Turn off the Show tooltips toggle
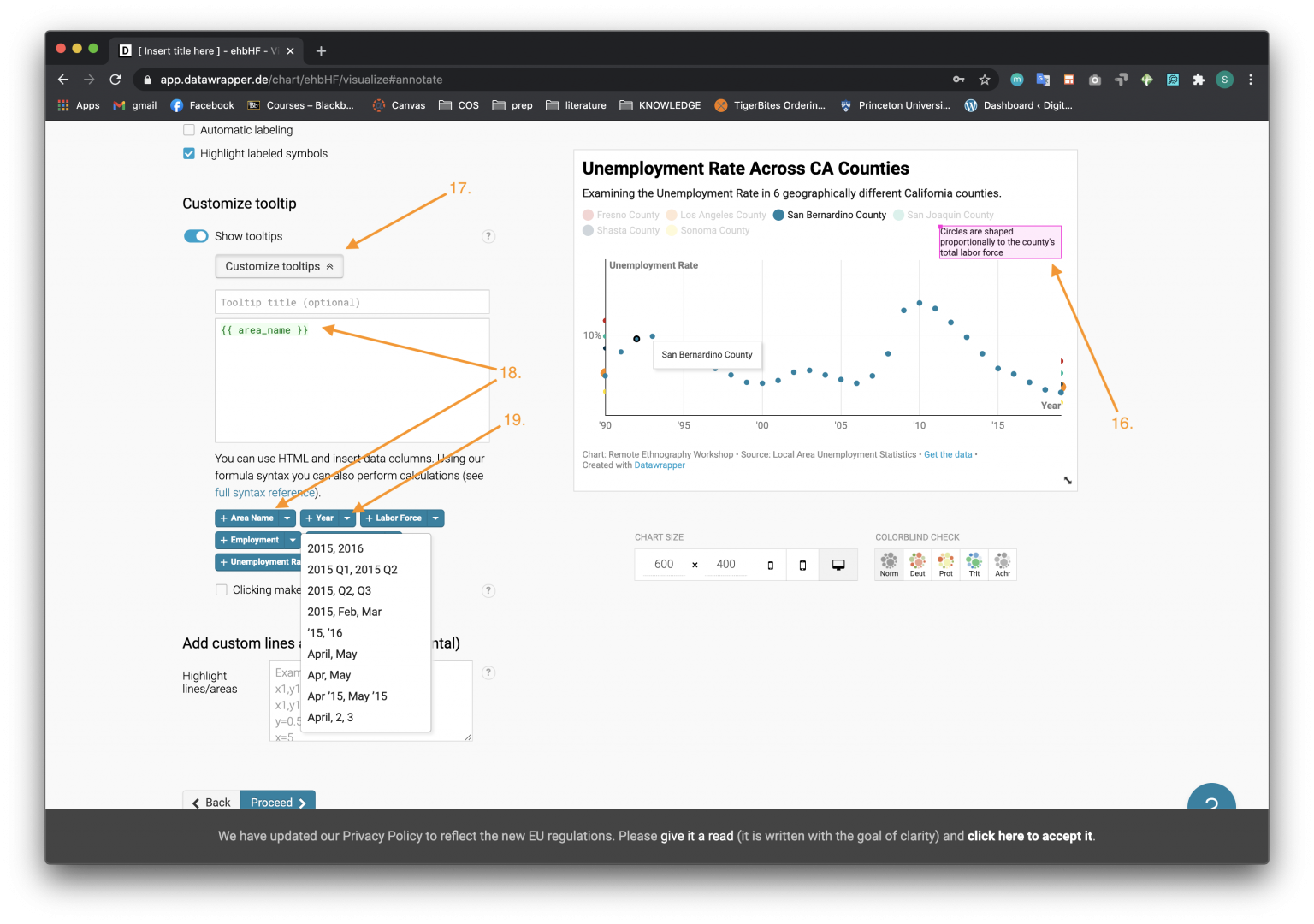The width and height of the screenshot is (1314, 924). [x=195, y=235]
